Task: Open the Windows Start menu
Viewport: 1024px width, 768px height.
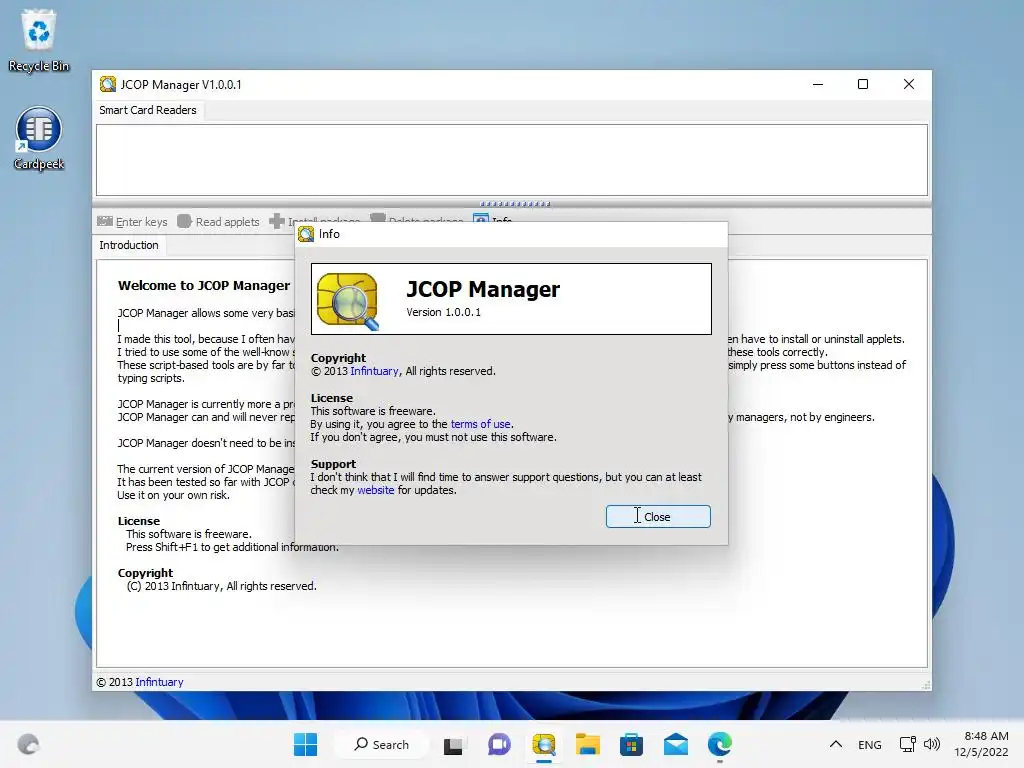Action: (305, 744)
